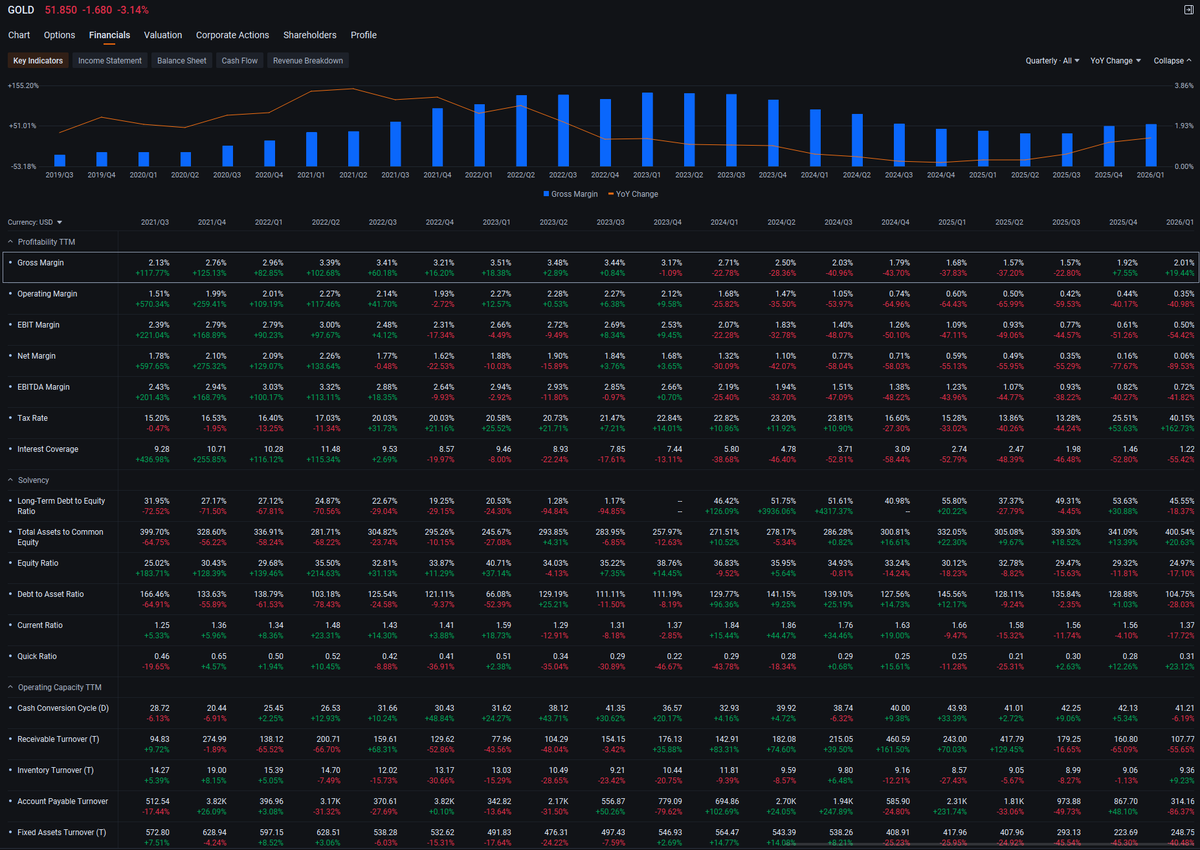The image size is (1200, 850).
Task: Select the Current Ratio row label
Action: coord(40,625)
